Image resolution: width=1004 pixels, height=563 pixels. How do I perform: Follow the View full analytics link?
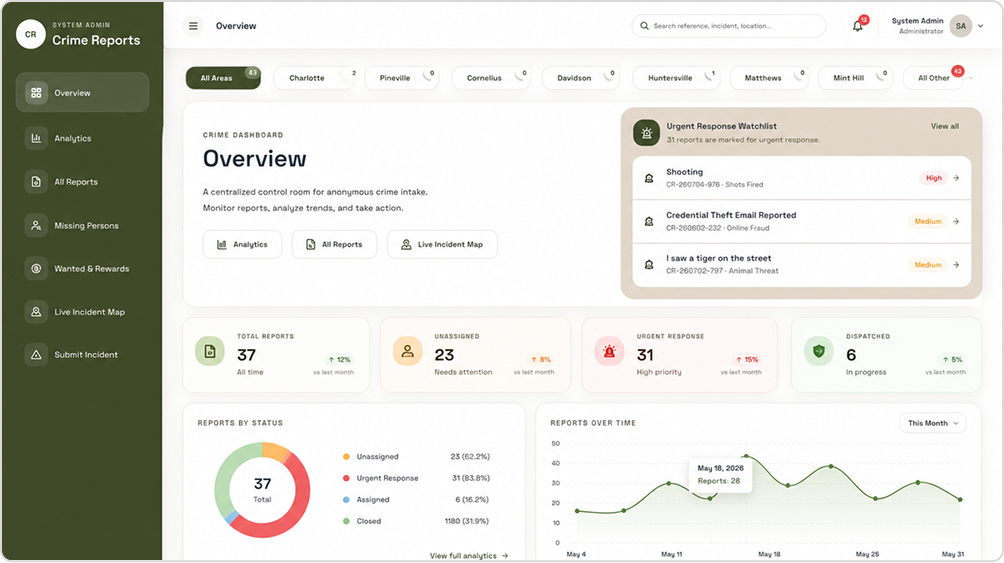click(469, 555)
